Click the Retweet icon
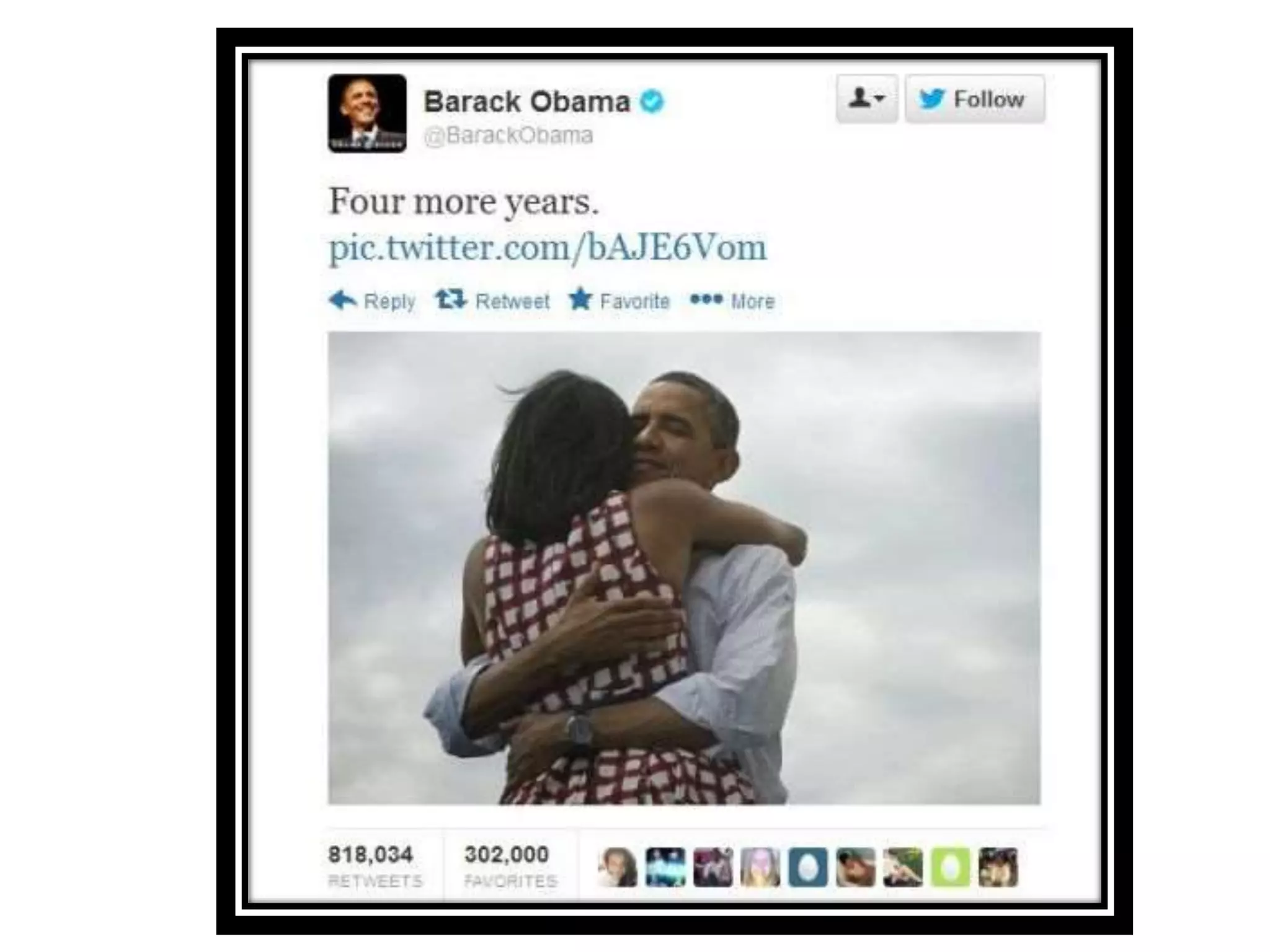 point(450,300)
